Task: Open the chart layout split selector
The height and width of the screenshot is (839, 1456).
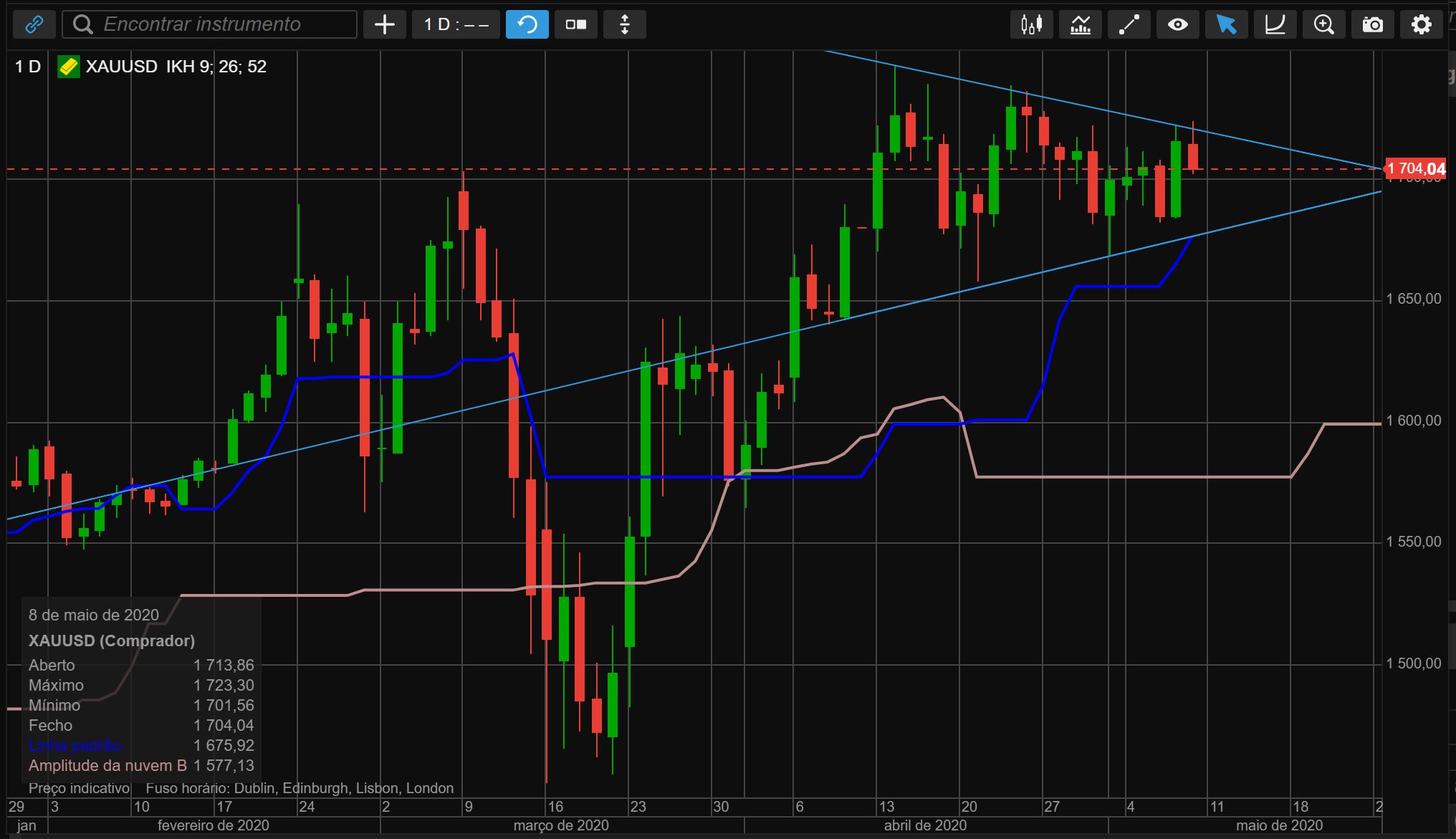Action: click(x=575, y=24)
